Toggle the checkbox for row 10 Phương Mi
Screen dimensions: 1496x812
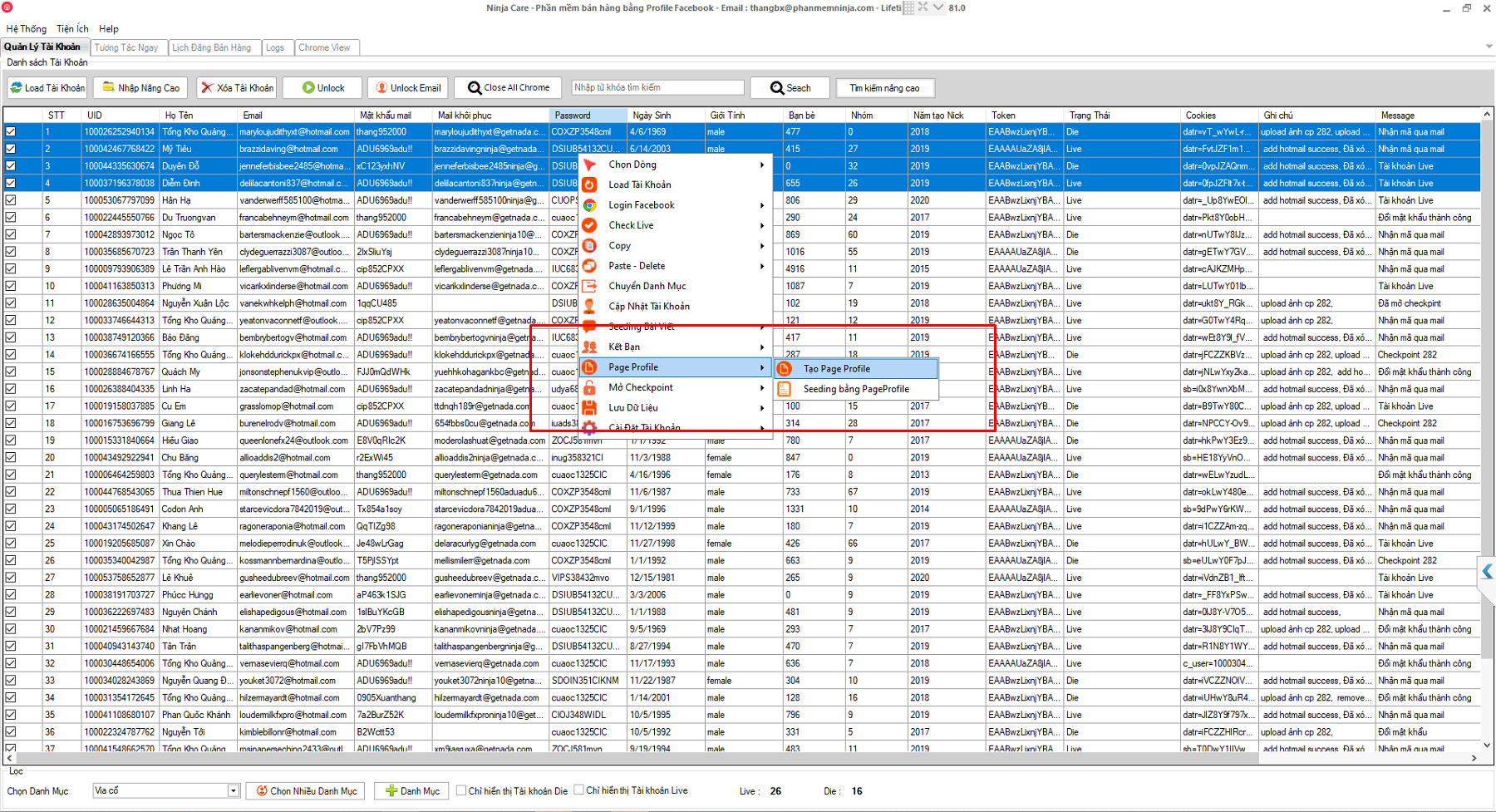click(11, 286)
